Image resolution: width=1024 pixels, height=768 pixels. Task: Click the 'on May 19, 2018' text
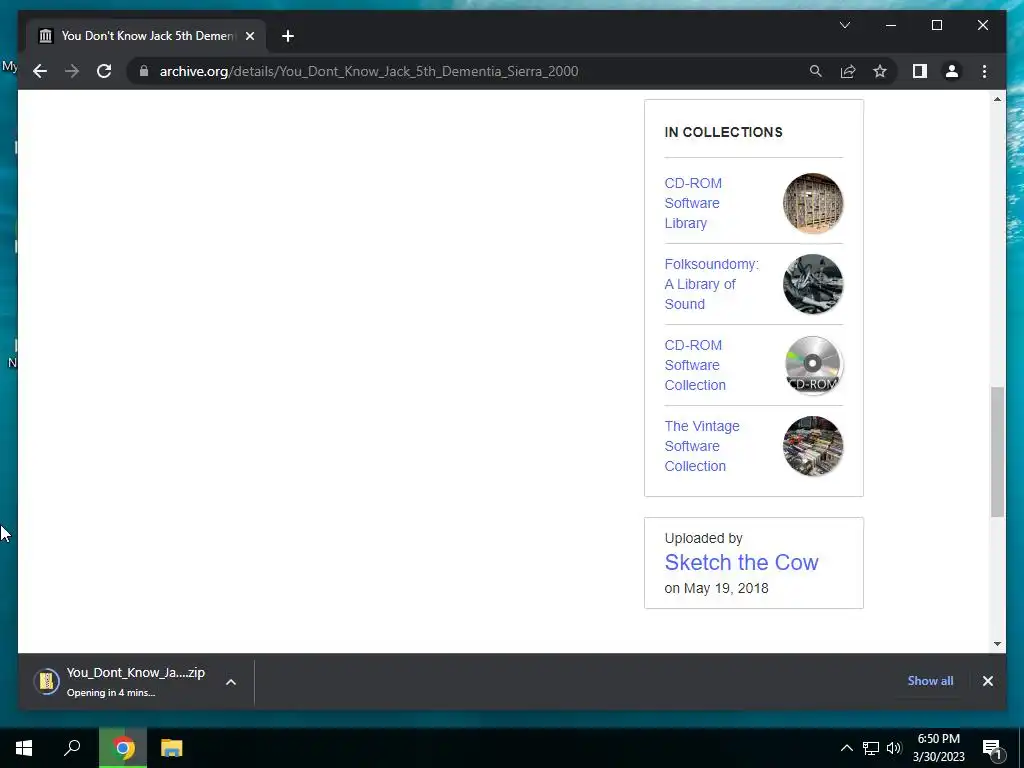tap(716, 588)
